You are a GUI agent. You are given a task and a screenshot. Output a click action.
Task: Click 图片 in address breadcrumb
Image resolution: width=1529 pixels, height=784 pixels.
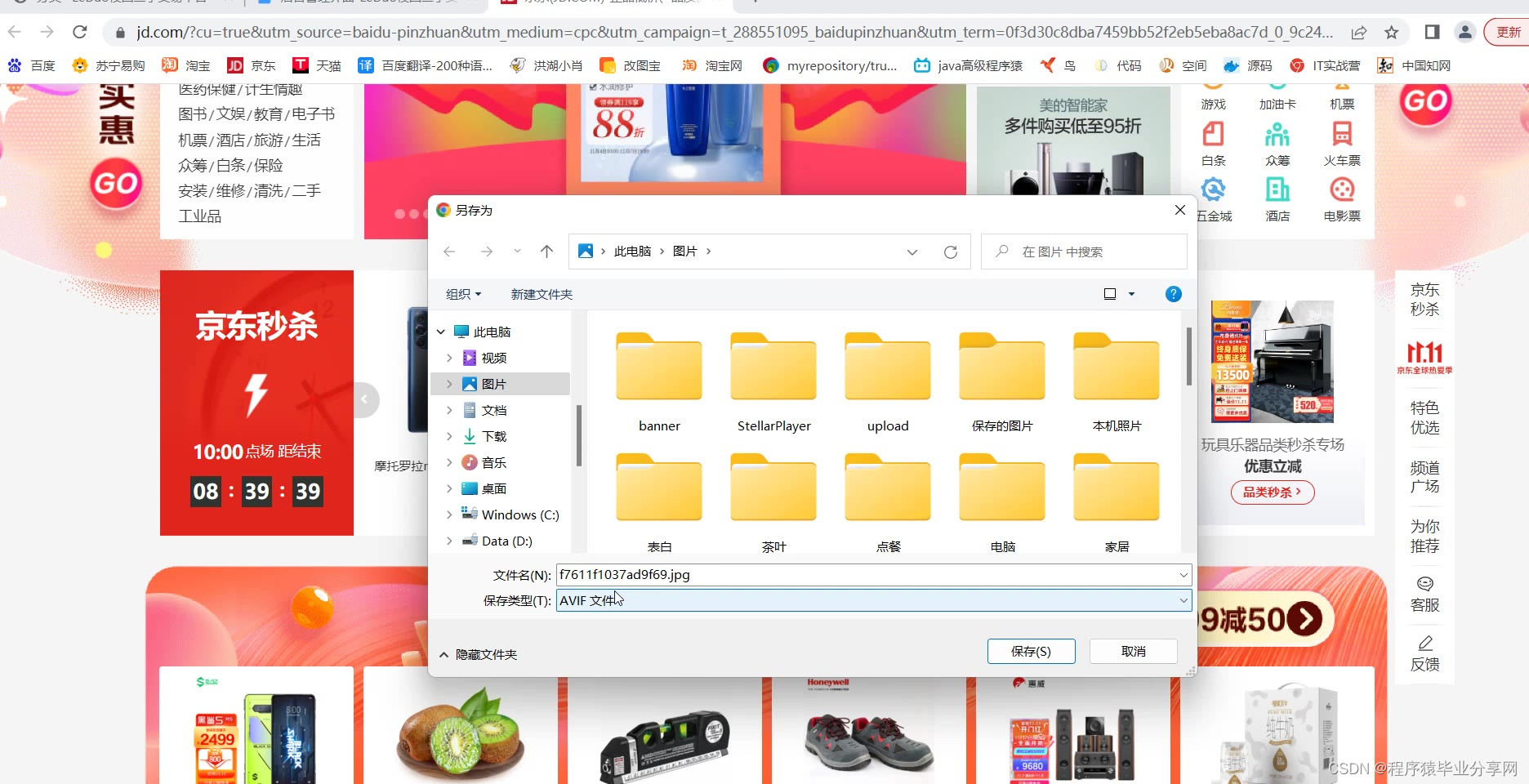[x=684, y=252]
